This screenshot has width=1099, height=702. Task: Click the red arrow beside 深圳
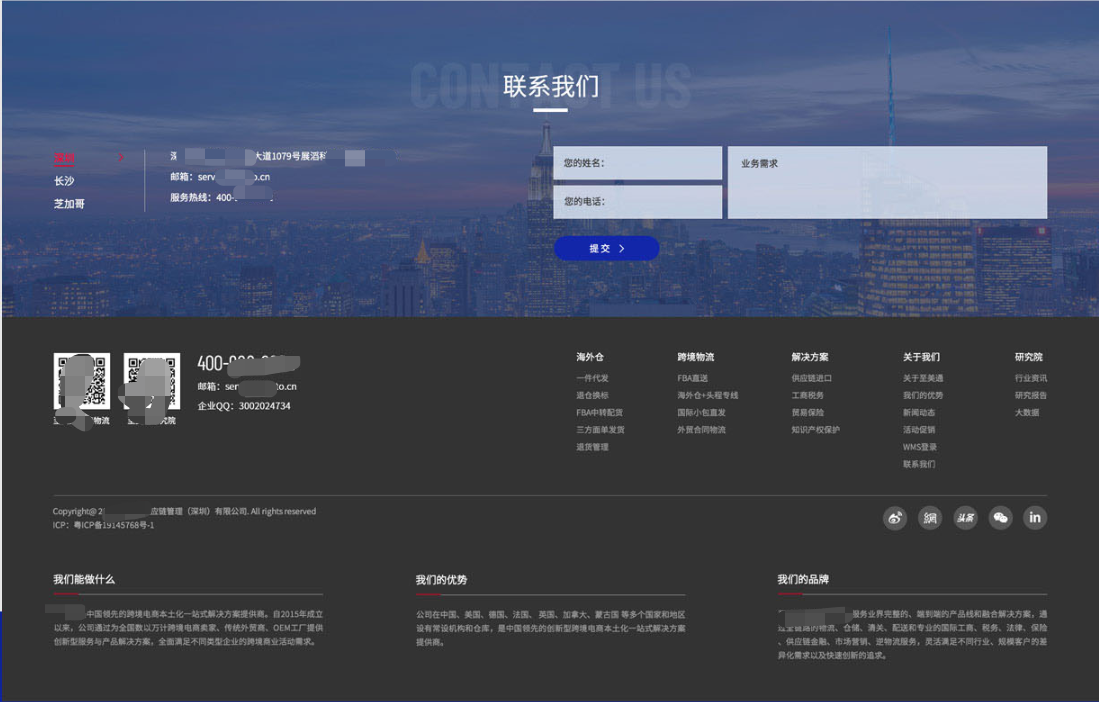[122, 158]
